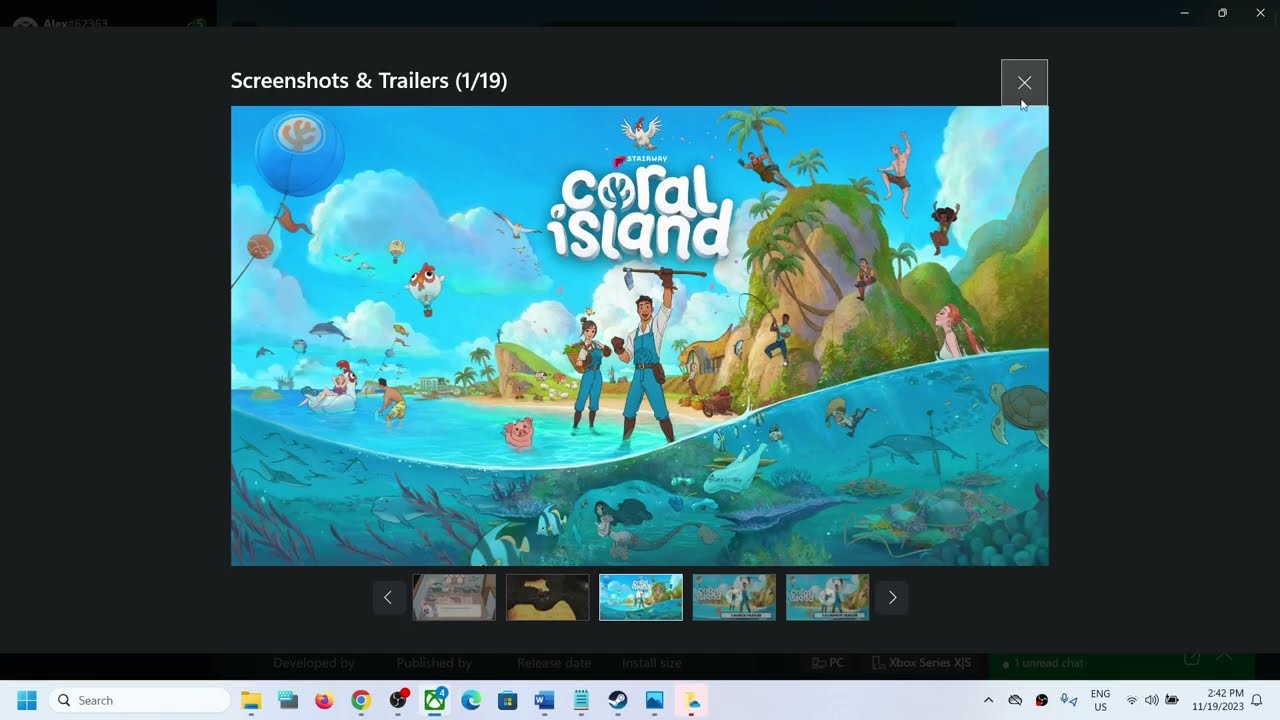Click the OBS tray icon
The image size is (1280, 720).
pyautogui.click(x=1041, y=700)
